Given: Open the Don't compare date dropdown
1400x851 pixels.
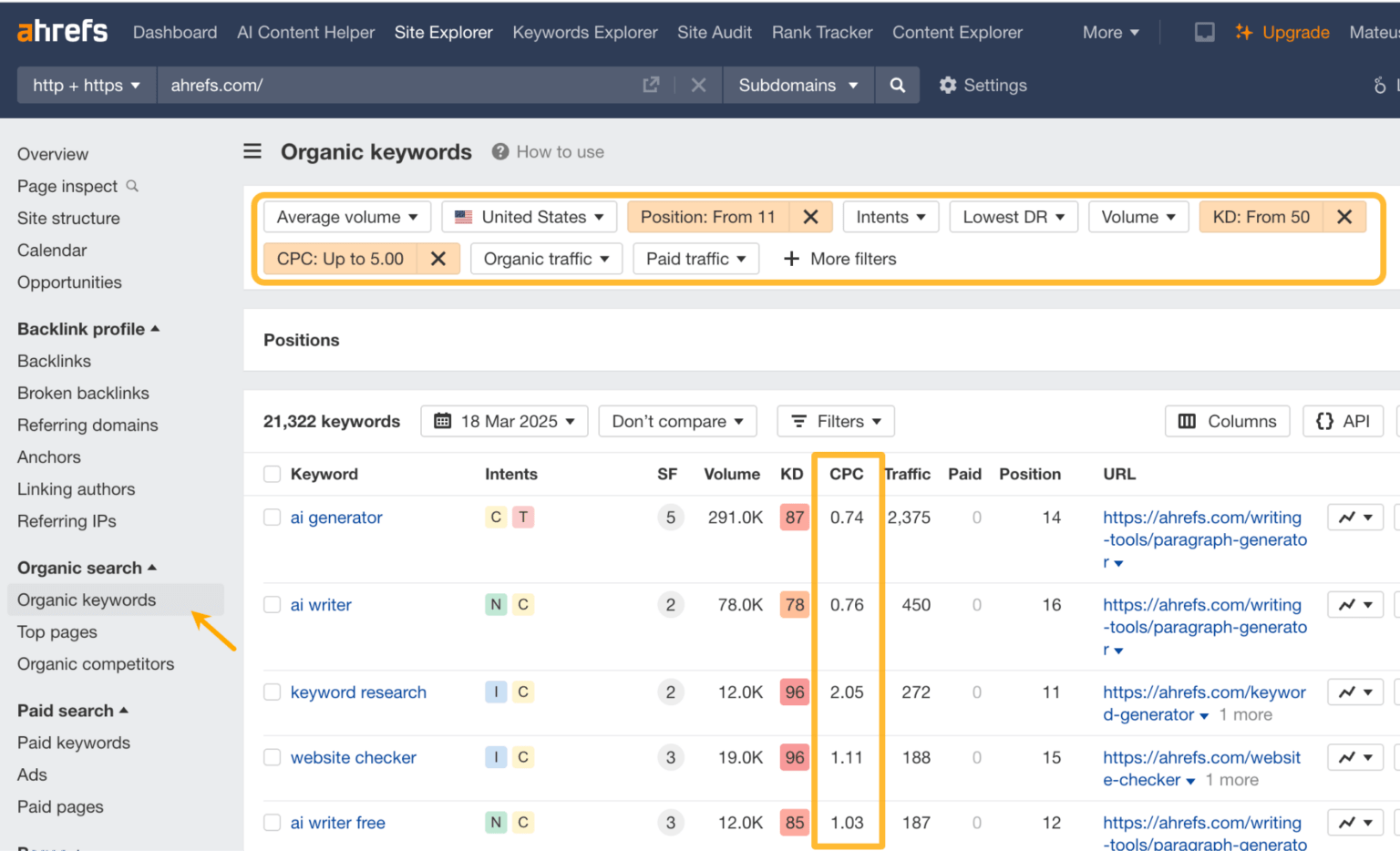Looking at the screenshot, I should click(x=677, y=421).
